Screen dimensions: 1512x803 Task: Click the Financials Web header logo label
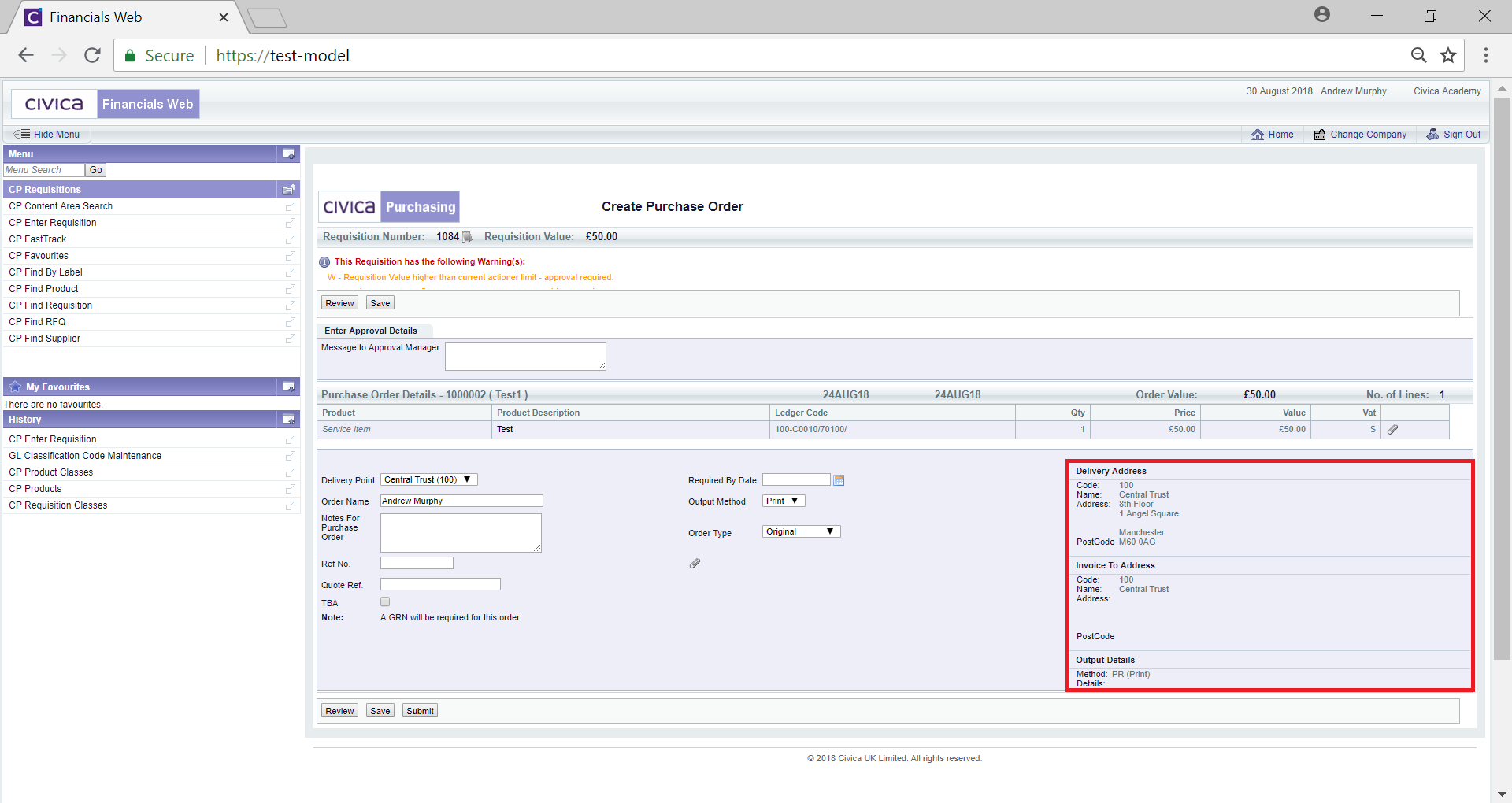(147, 104)
